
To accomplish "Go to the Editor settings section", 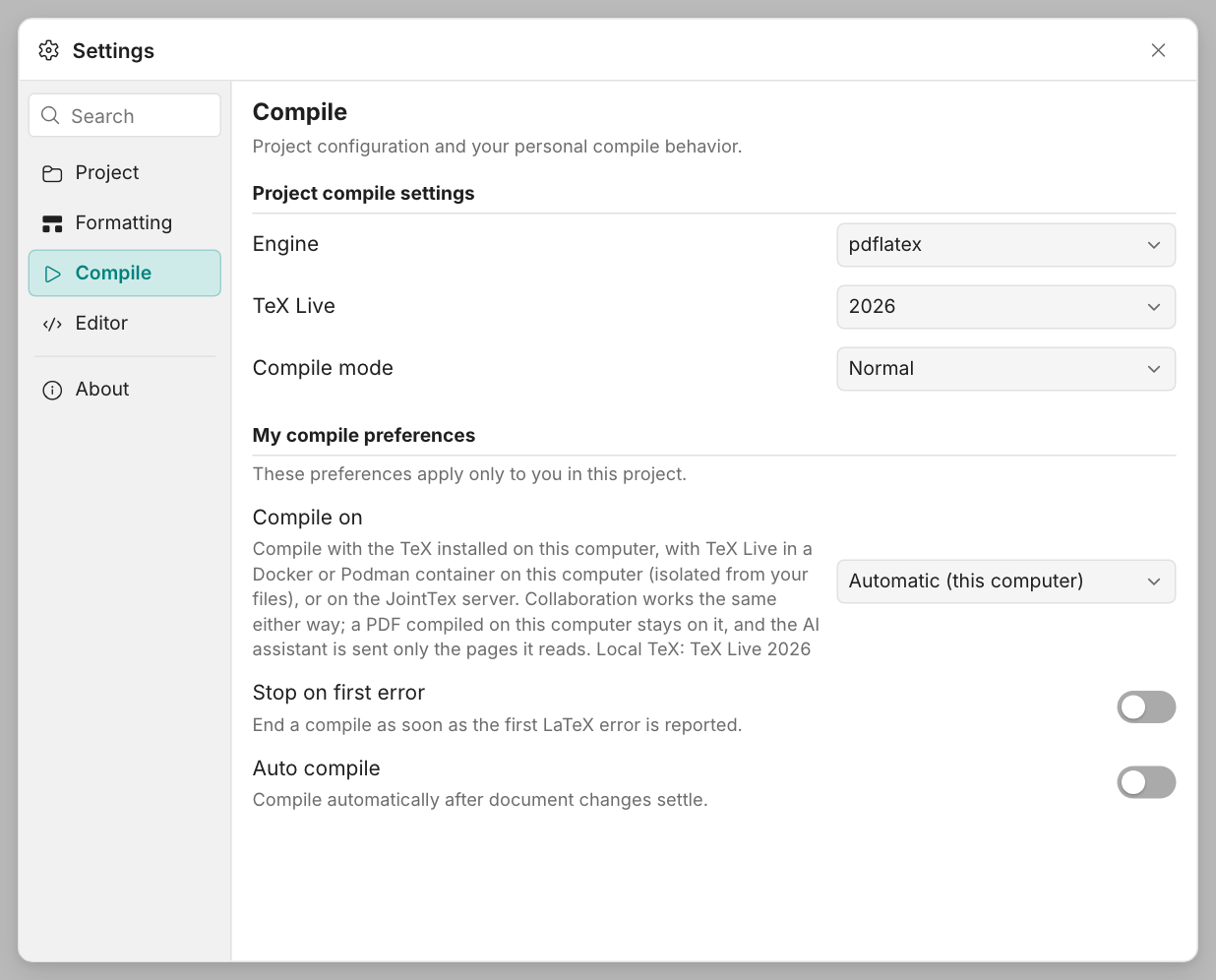I will tap(124, 324).
